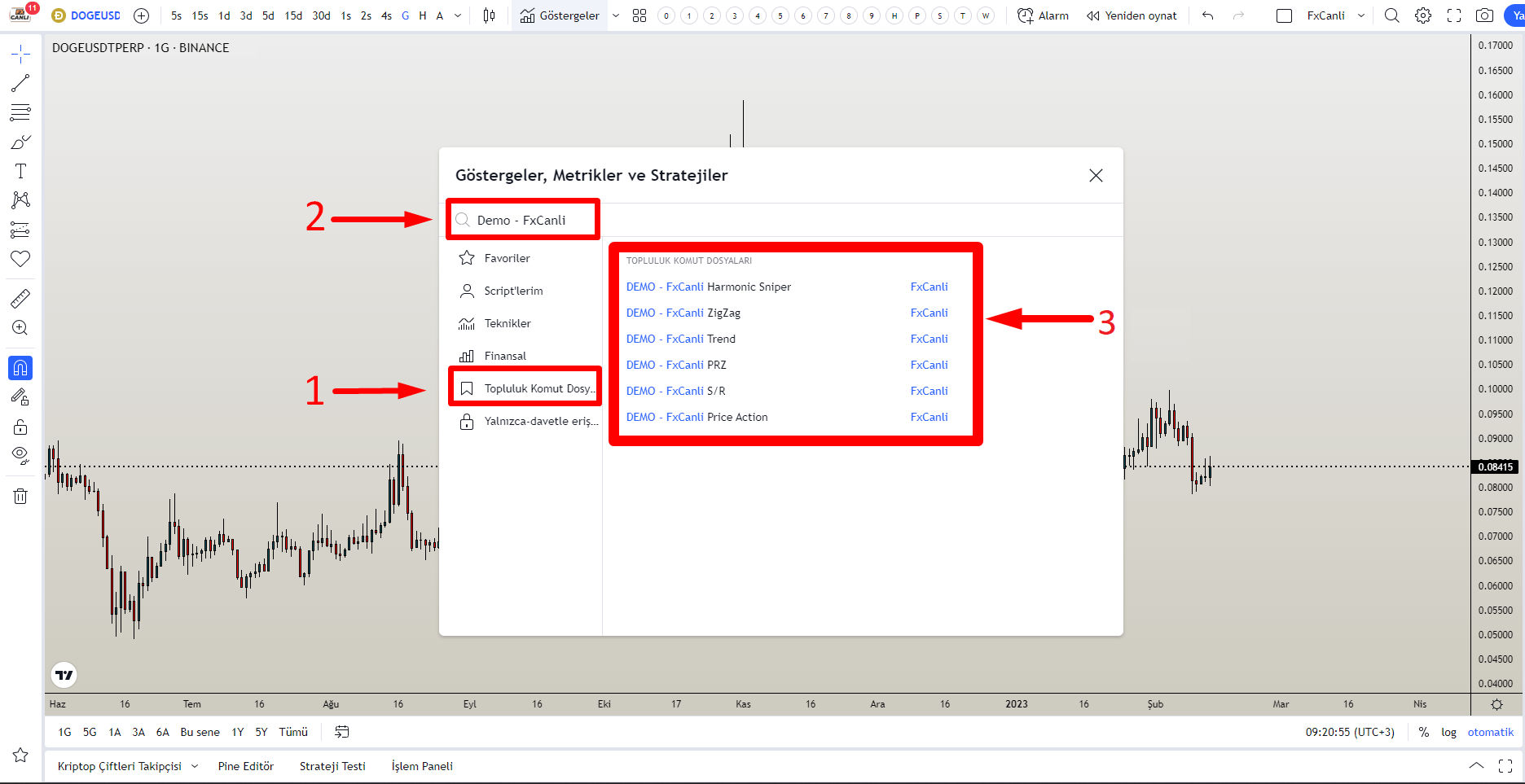1525x784 pixels.
Task: Open the Göstergeler indicators button
Action: pos(560,15)
